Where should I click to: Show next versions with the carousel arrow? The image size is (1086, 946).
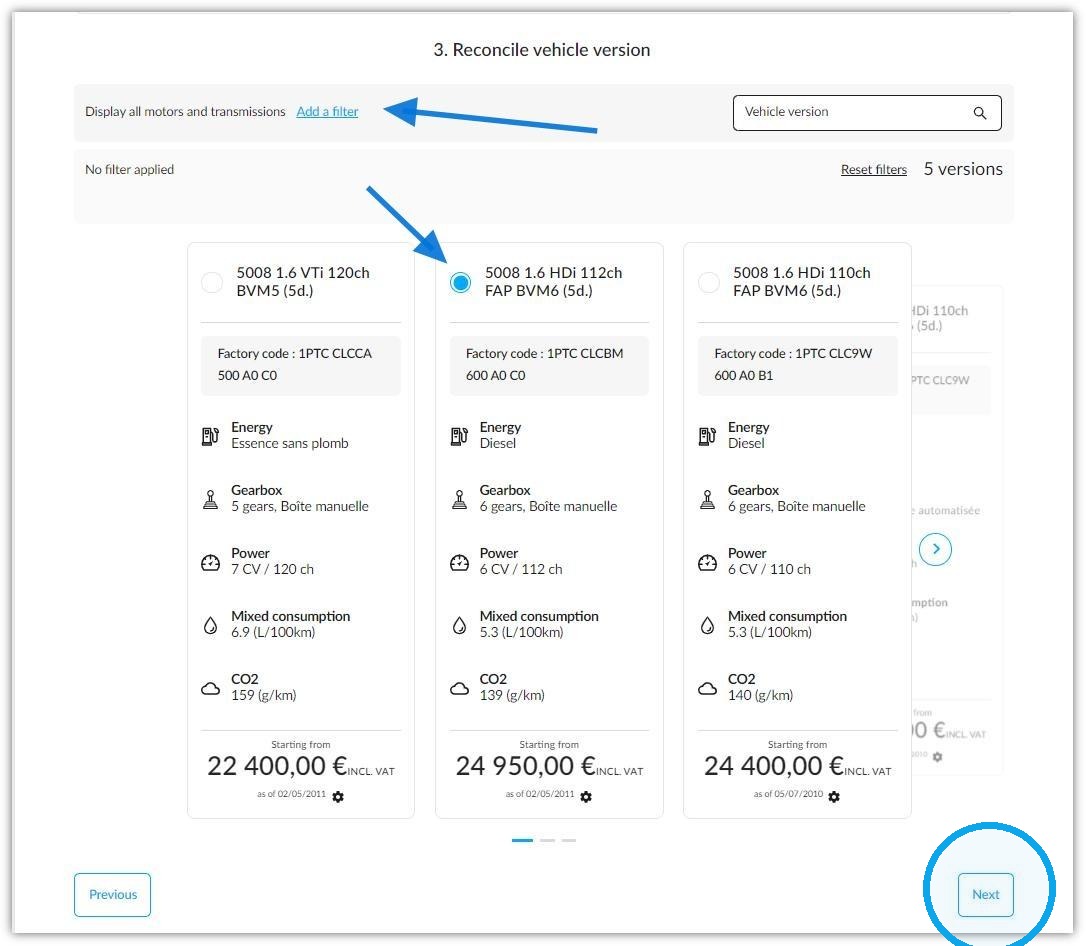tap(935, 549)
